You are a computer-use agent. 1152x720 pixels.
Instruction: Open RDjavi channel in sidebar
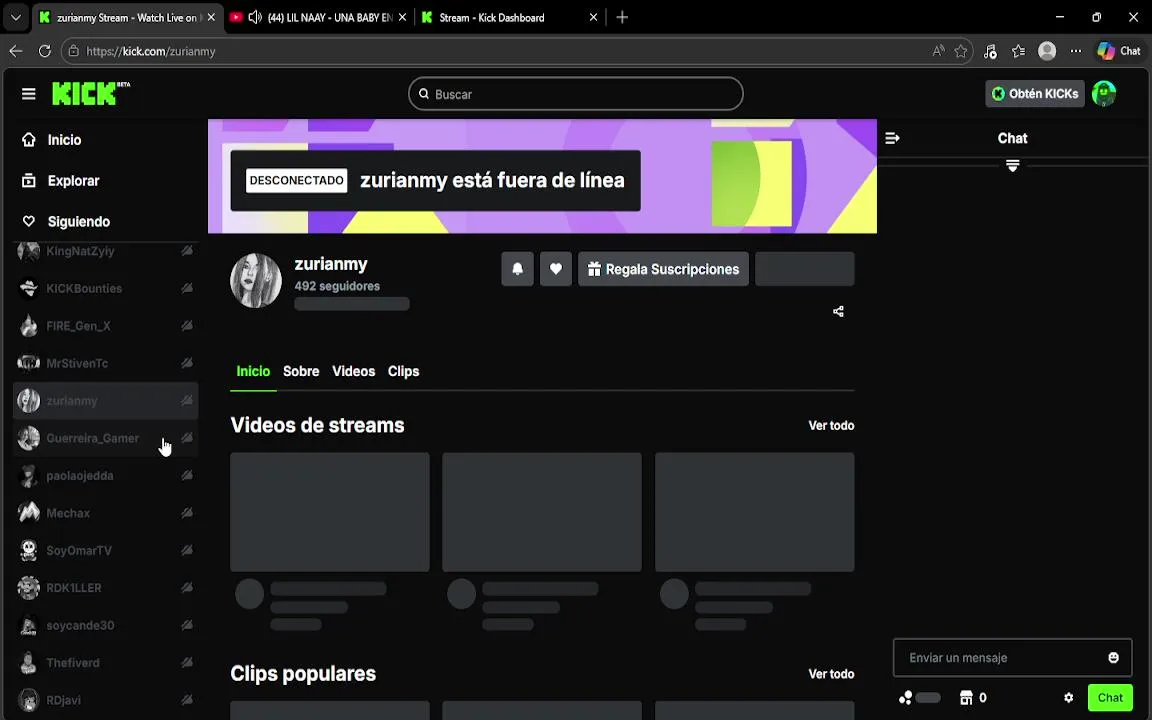pos(105,701)
